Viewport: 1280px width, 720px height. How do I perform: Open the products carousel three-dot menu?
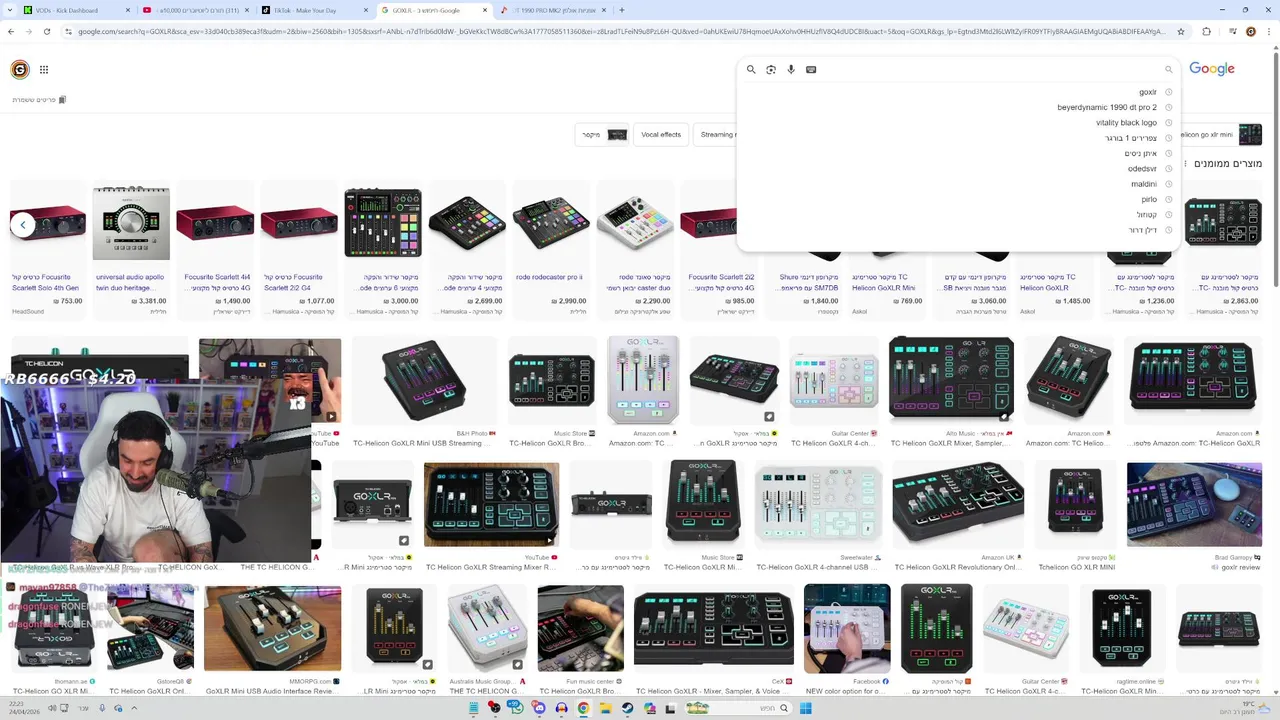pyautogui.click(x=1185, y=163)
